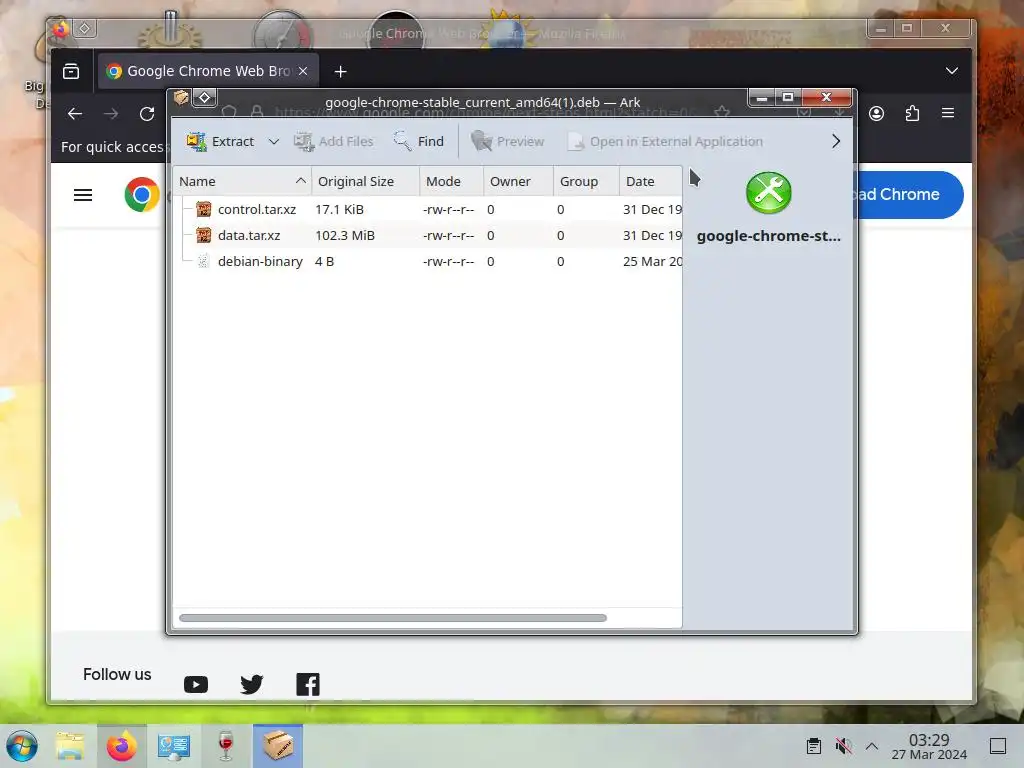Click the 17.1 KiB size cell

pos(340,209)
